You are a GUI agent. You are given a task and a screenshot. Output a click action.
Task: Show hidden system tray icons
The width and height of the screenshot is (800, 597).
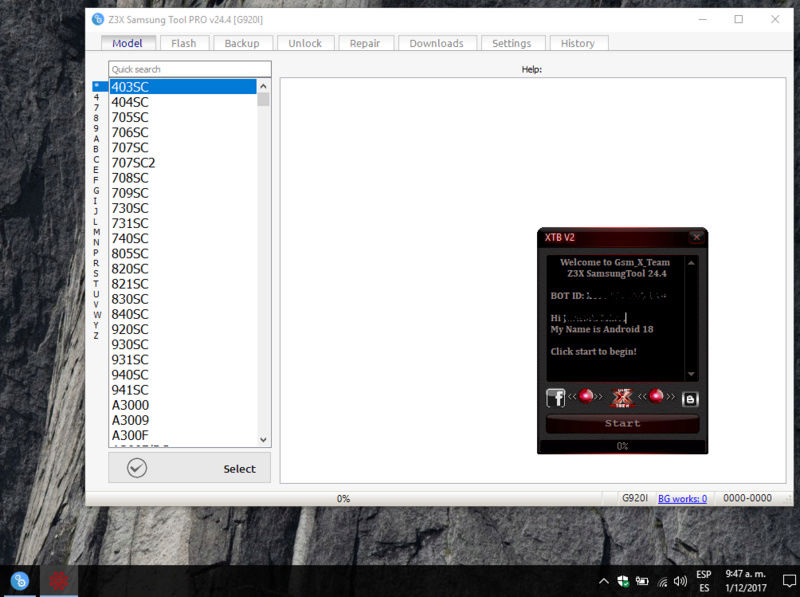click(604, 581)
